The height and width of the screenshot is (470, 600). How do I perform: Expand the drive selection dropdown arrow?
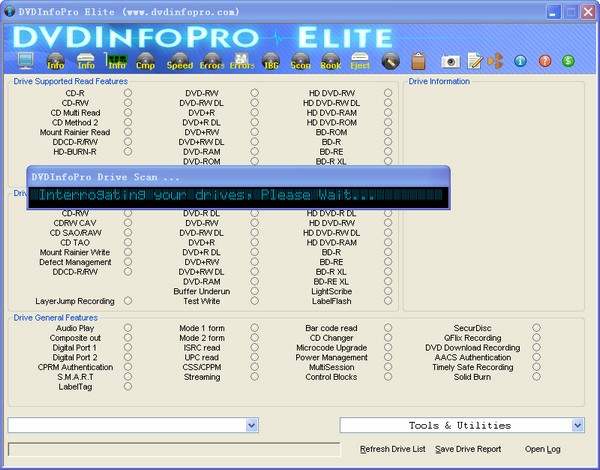pyautogui.click(x=251, y=425)
